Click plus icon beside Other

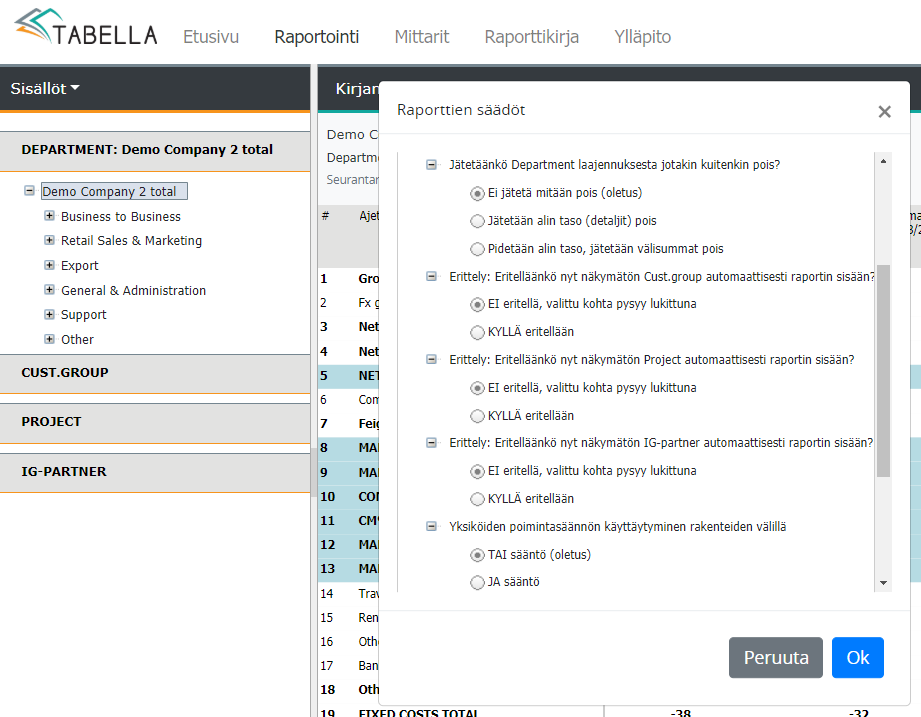[x=49, y=339]
